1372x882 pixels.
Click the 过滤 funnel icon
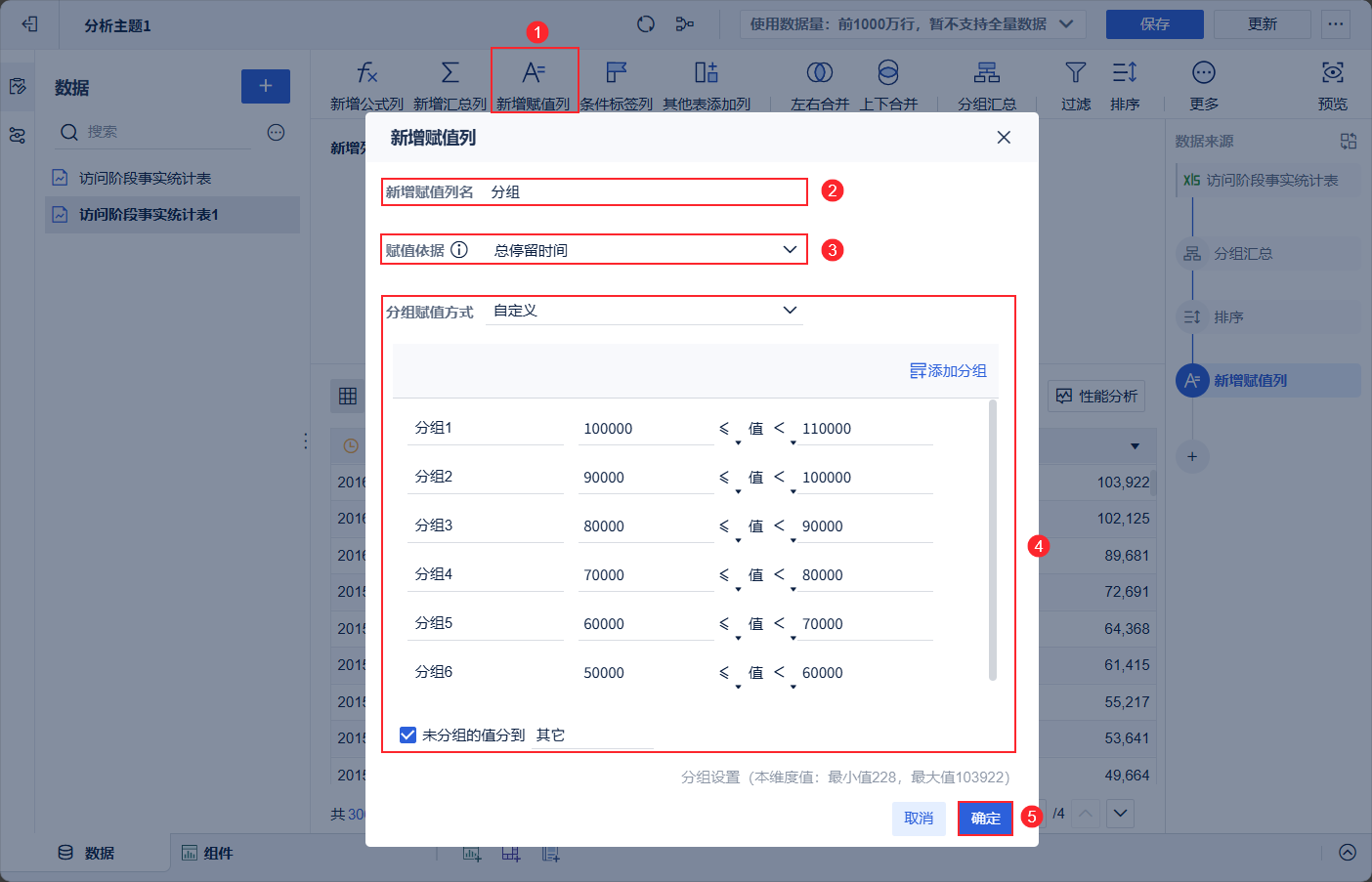point(1076,72)
